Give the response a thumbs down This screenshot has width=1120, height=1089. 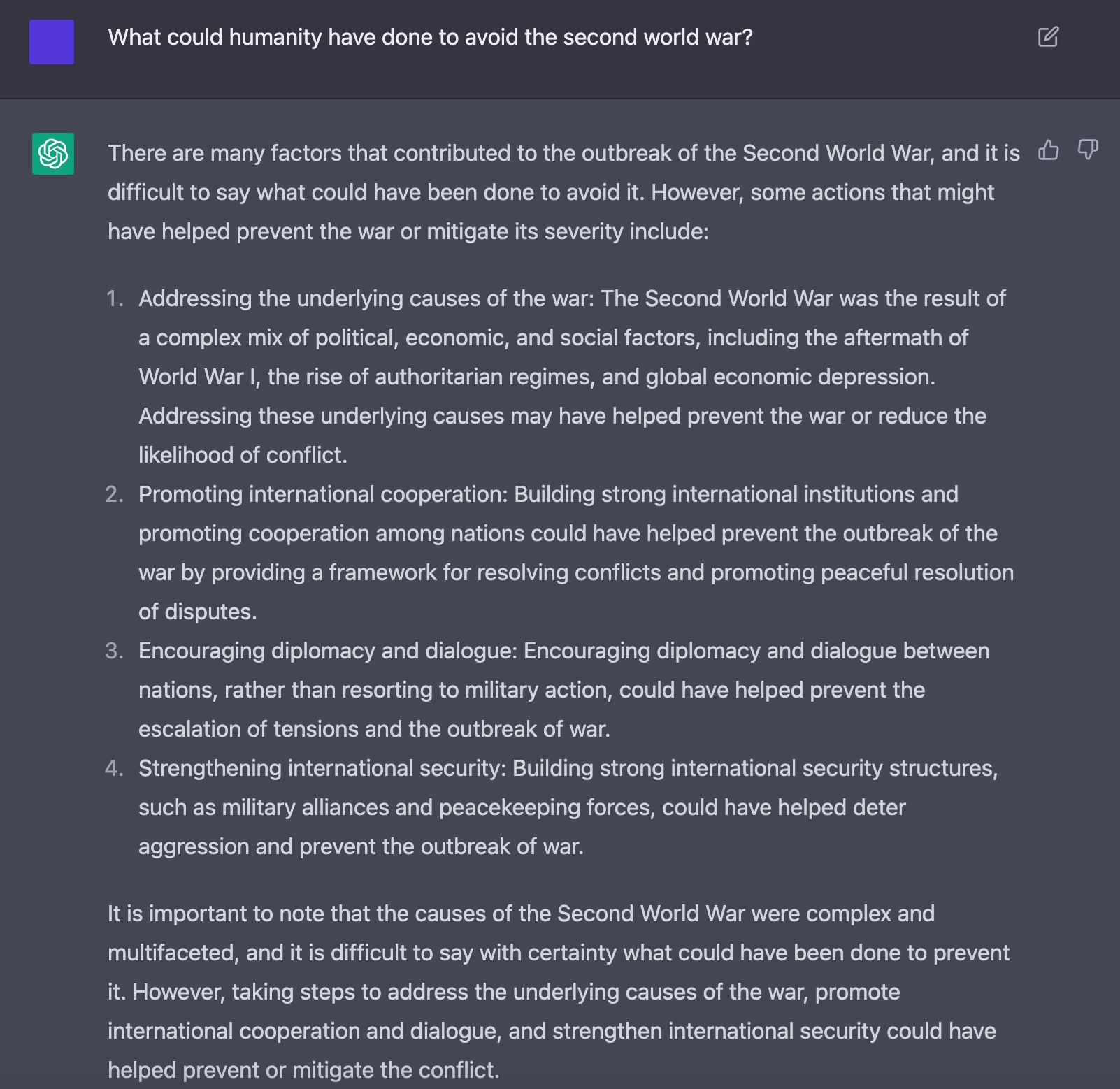[x=1088, y=150]
